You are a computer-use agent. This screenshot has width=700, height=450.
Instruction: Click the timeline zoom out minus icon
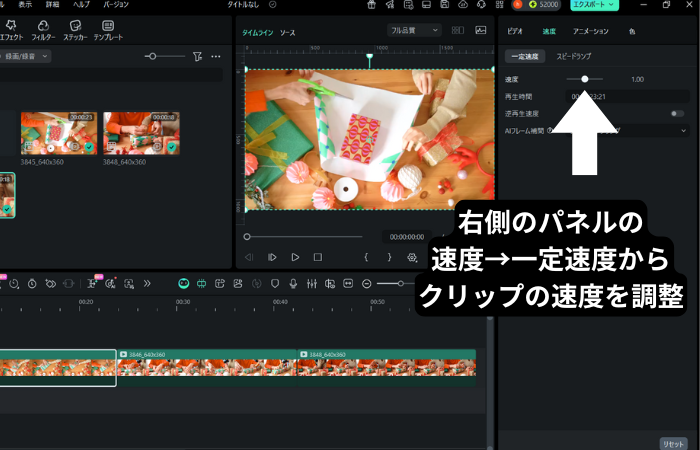pyautogui.click(x=367, y=283)
